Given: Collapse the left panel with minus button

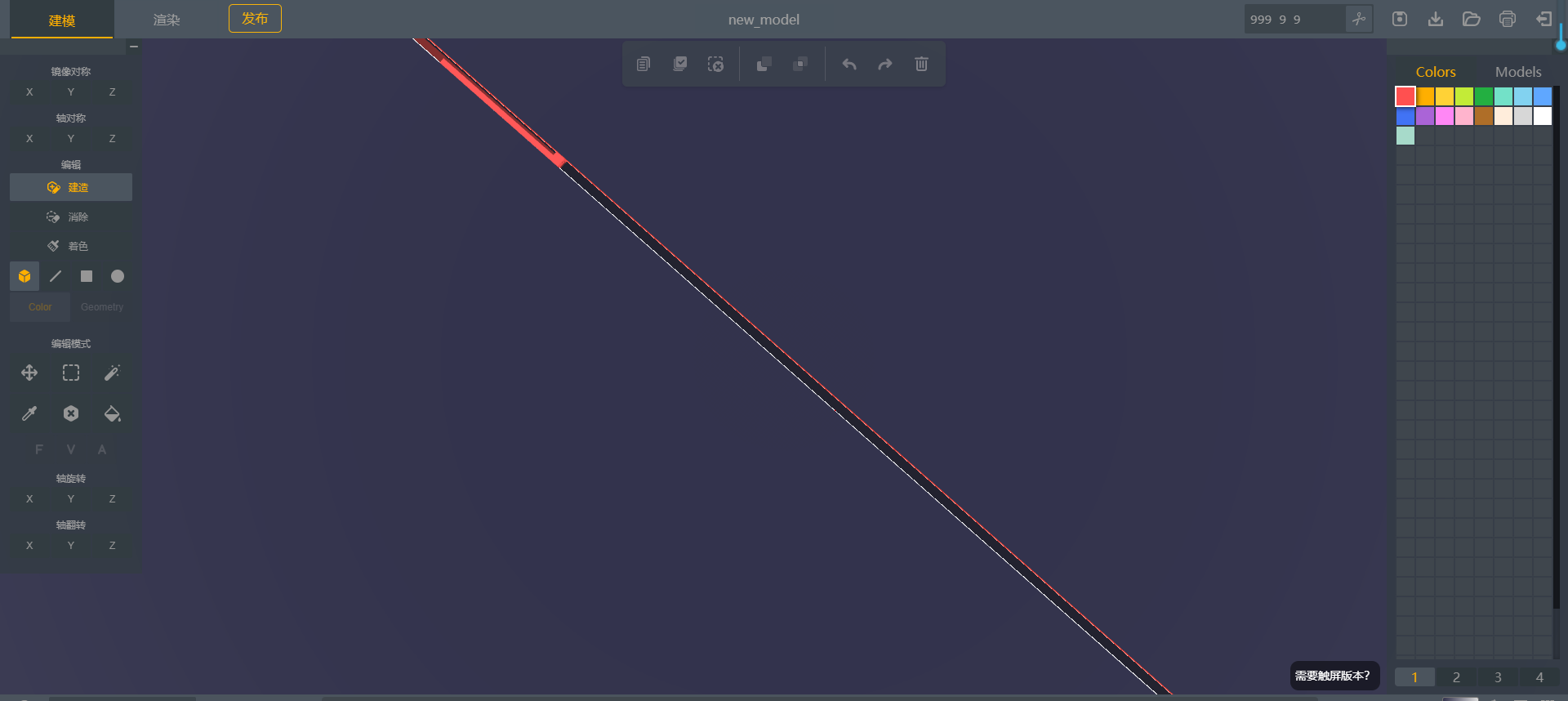Looking at the screenshot, I should (x=134, y=47).
